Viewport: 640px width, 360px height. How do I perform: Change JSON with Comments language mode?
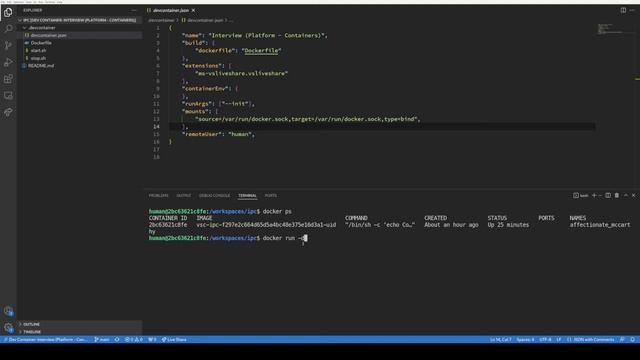(x=591, y=340)
